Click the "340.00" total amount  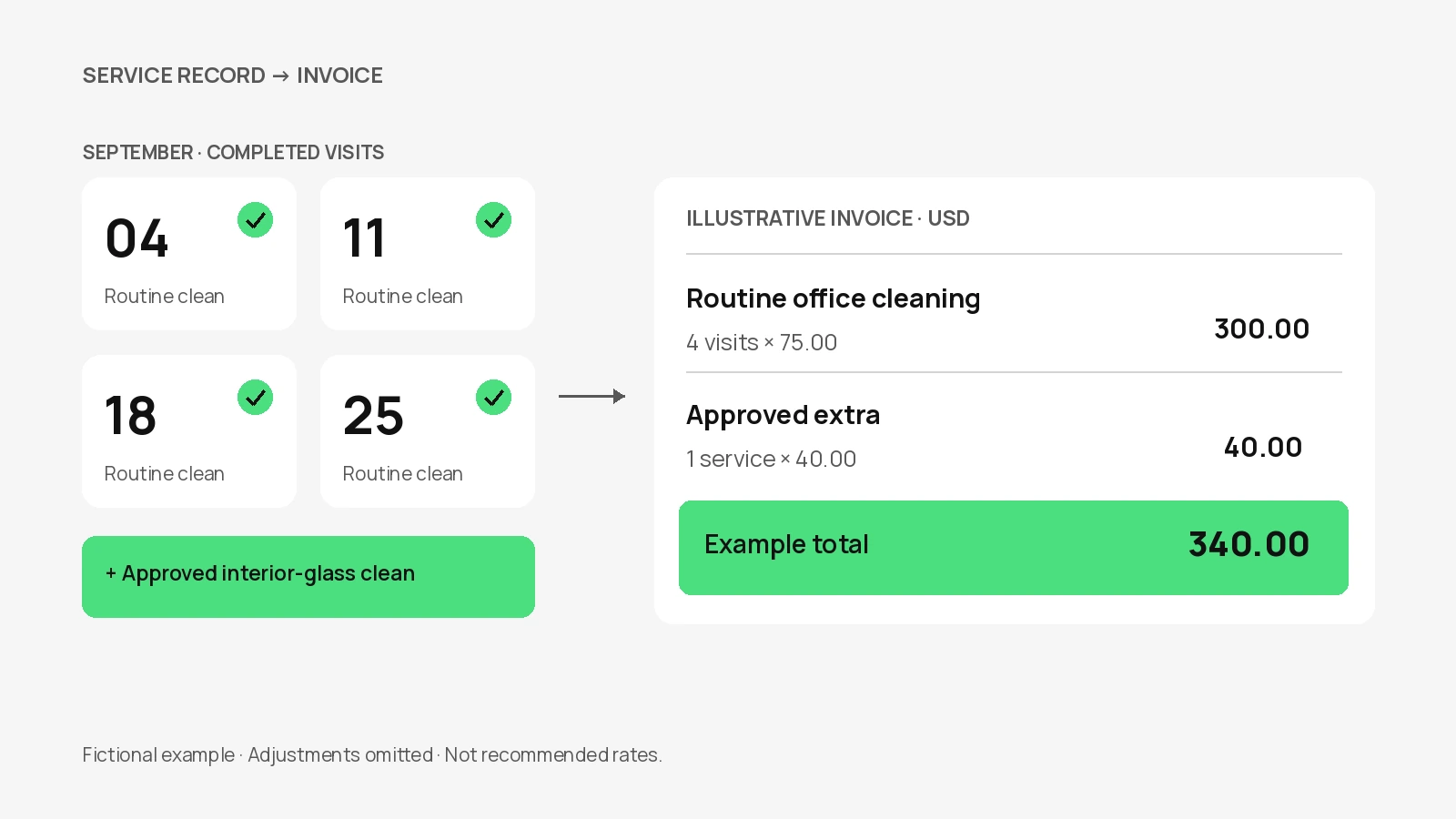1249,544
